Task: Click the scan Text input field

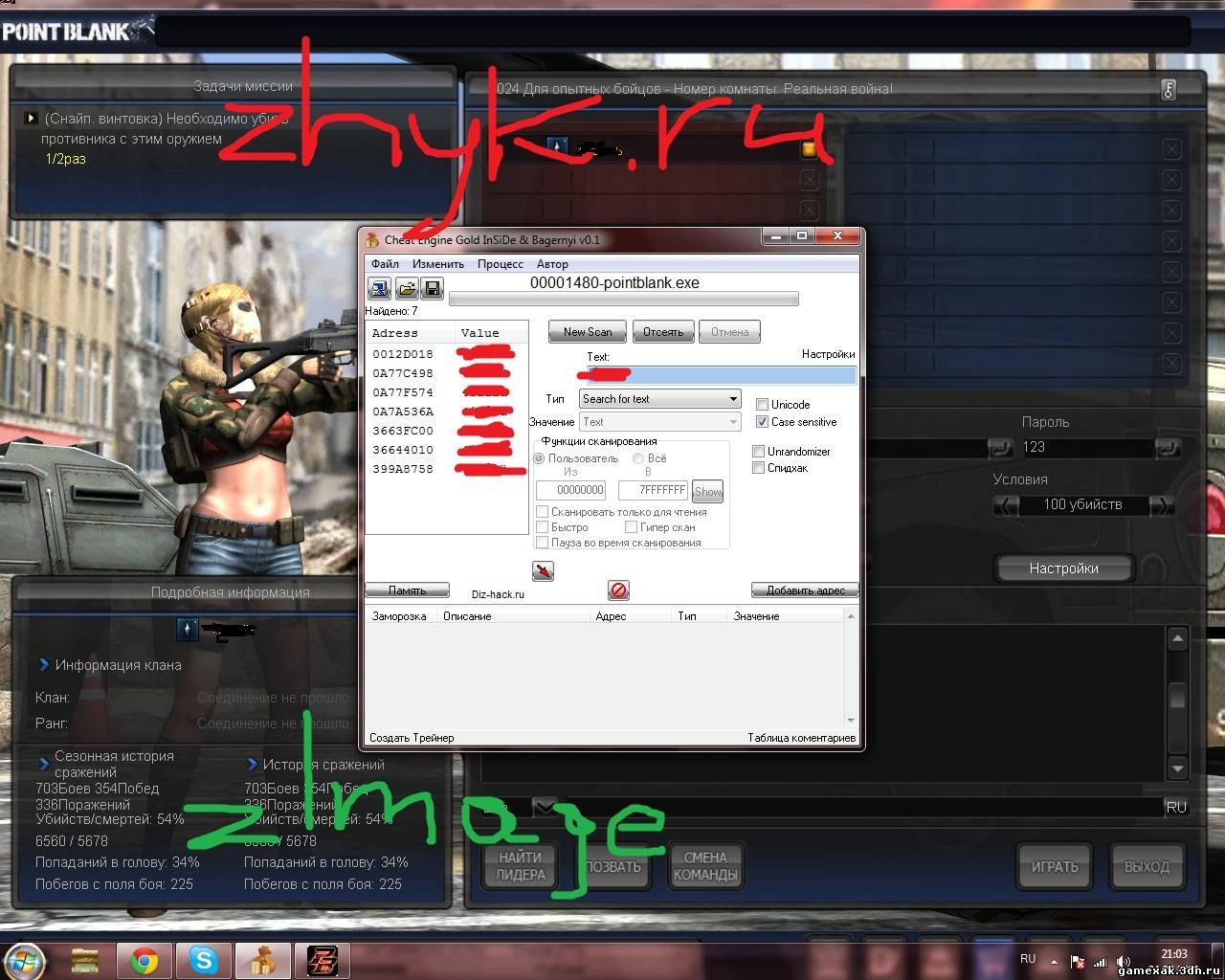Action: [x=722, y=374]
